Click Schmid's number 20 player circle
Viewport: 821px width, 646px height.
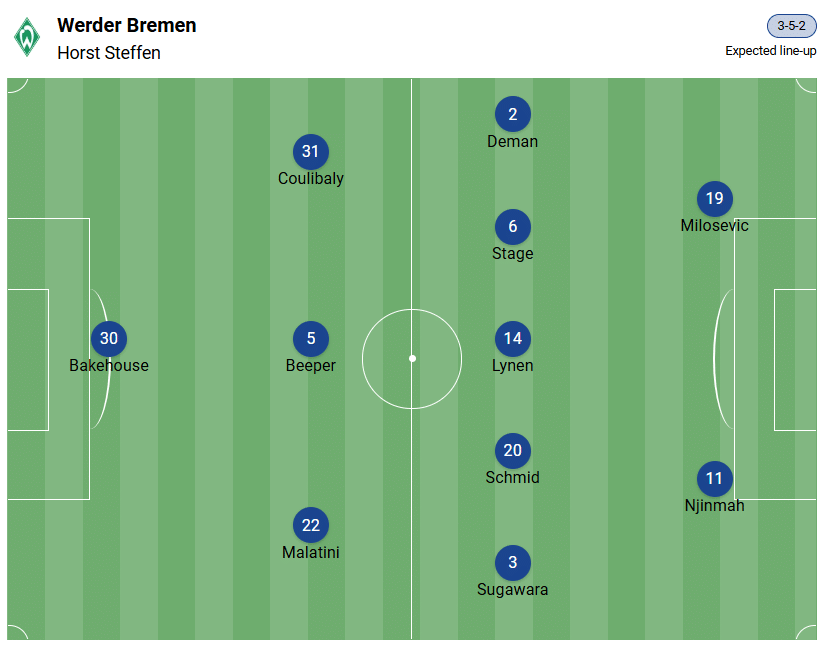[513, 451]
